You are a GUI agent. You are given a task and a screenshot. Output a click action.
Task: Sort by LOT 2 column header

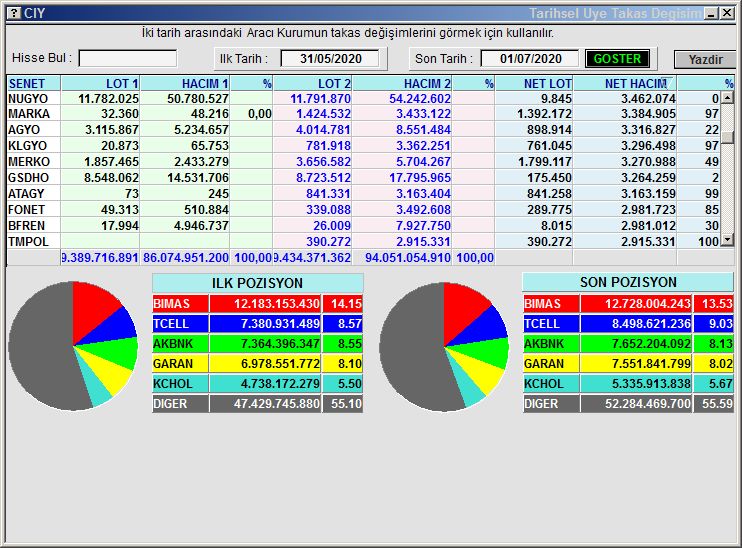click(x=312, y=84)
